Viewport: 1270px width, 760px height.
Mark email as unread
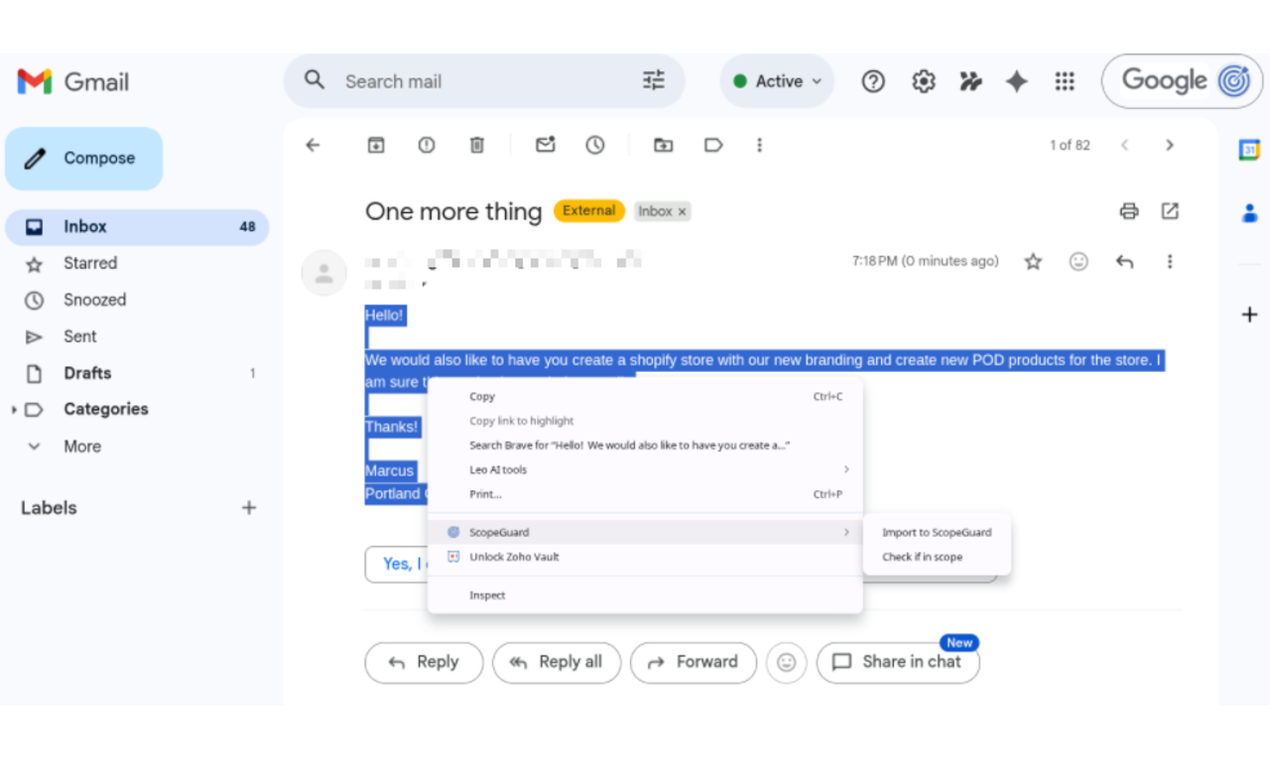(x=545, y=145)
